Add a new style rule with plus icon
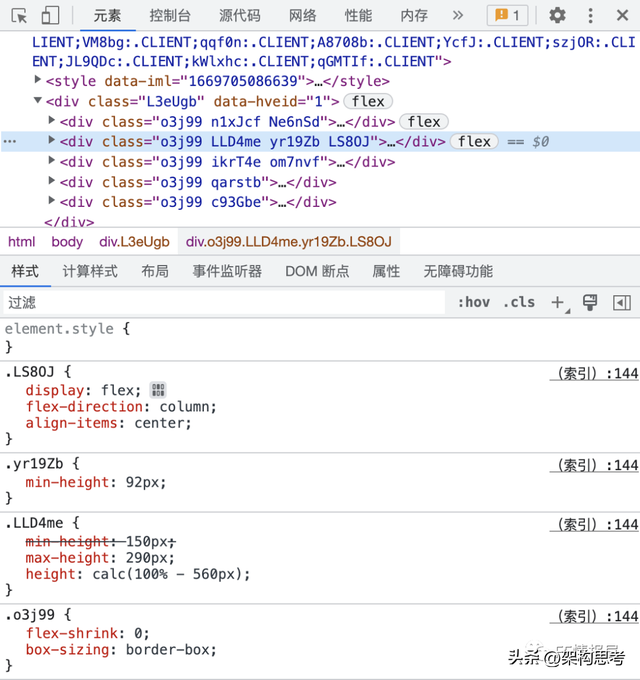Screen dimensions: 640x680 (x=558, y=302)
